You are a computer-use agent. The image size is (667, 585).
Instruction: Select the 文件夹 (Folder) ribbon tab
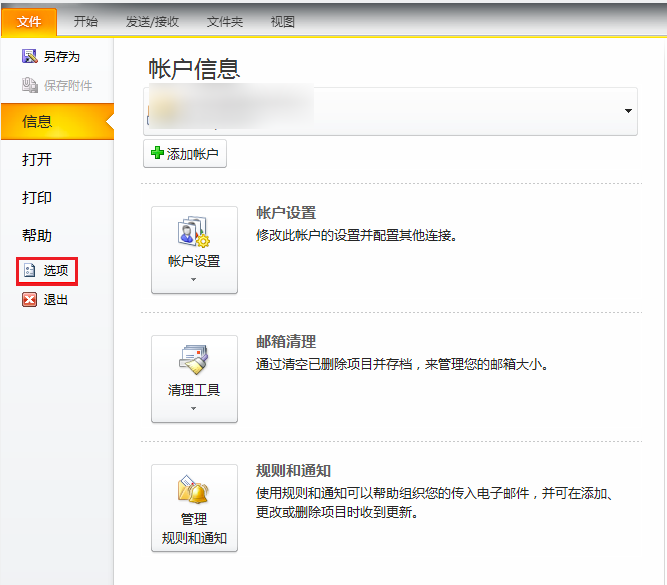pyautogui.click(x=224, y=21)
